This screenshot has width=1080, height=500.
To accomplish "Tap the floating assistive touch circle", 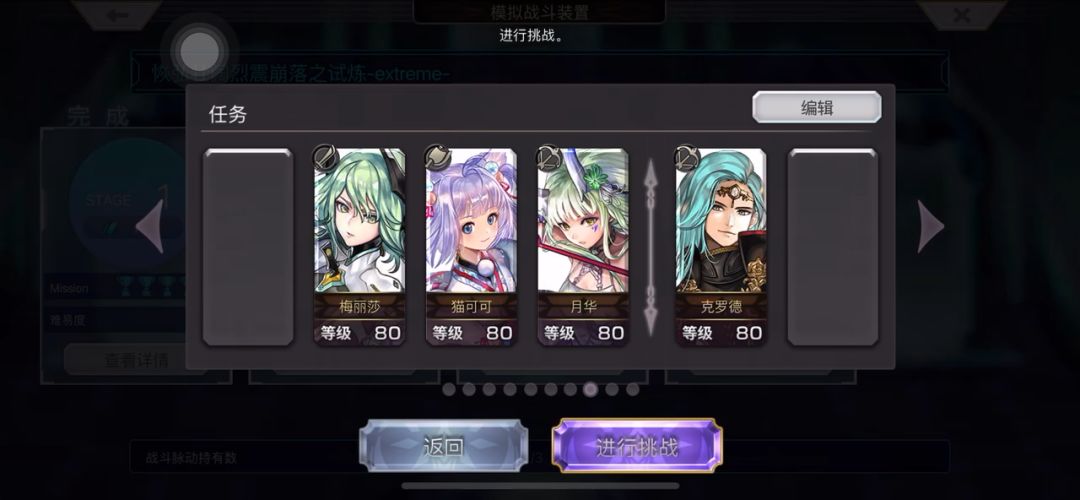I will tap(199, 51).
